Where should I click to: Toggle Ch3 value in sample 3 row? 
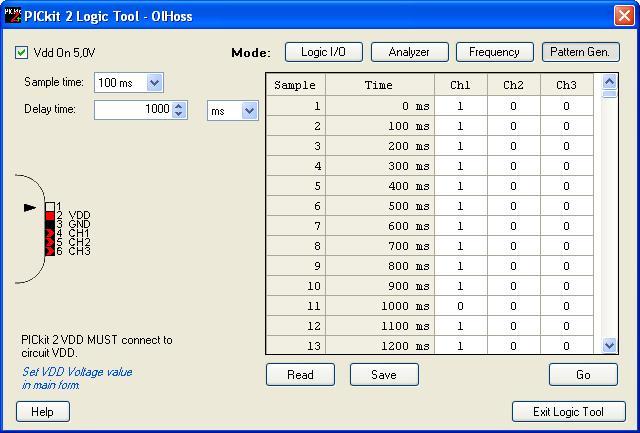click(567, 146)
